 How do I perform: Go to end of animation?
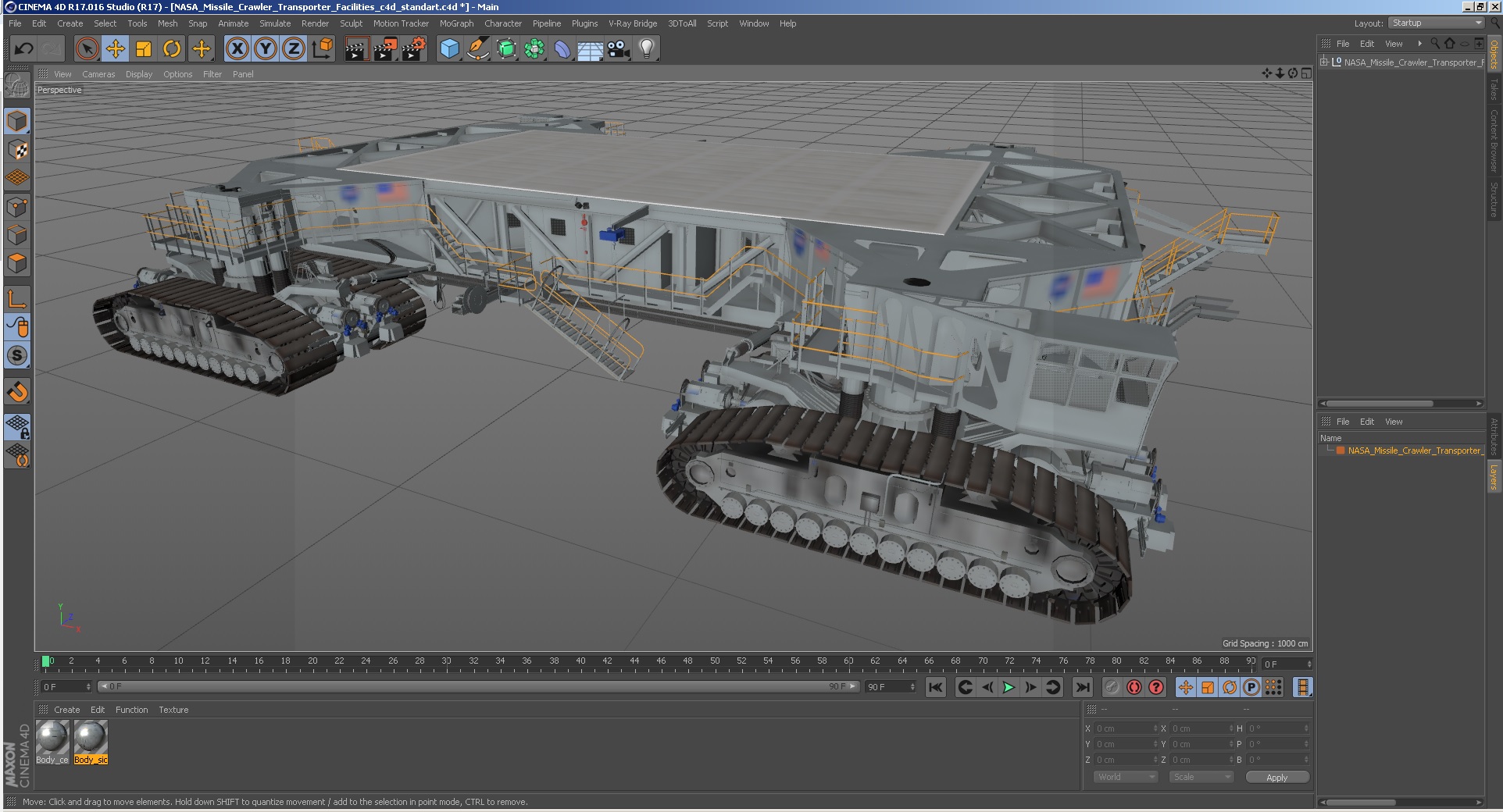click(x=1082, y=687)
